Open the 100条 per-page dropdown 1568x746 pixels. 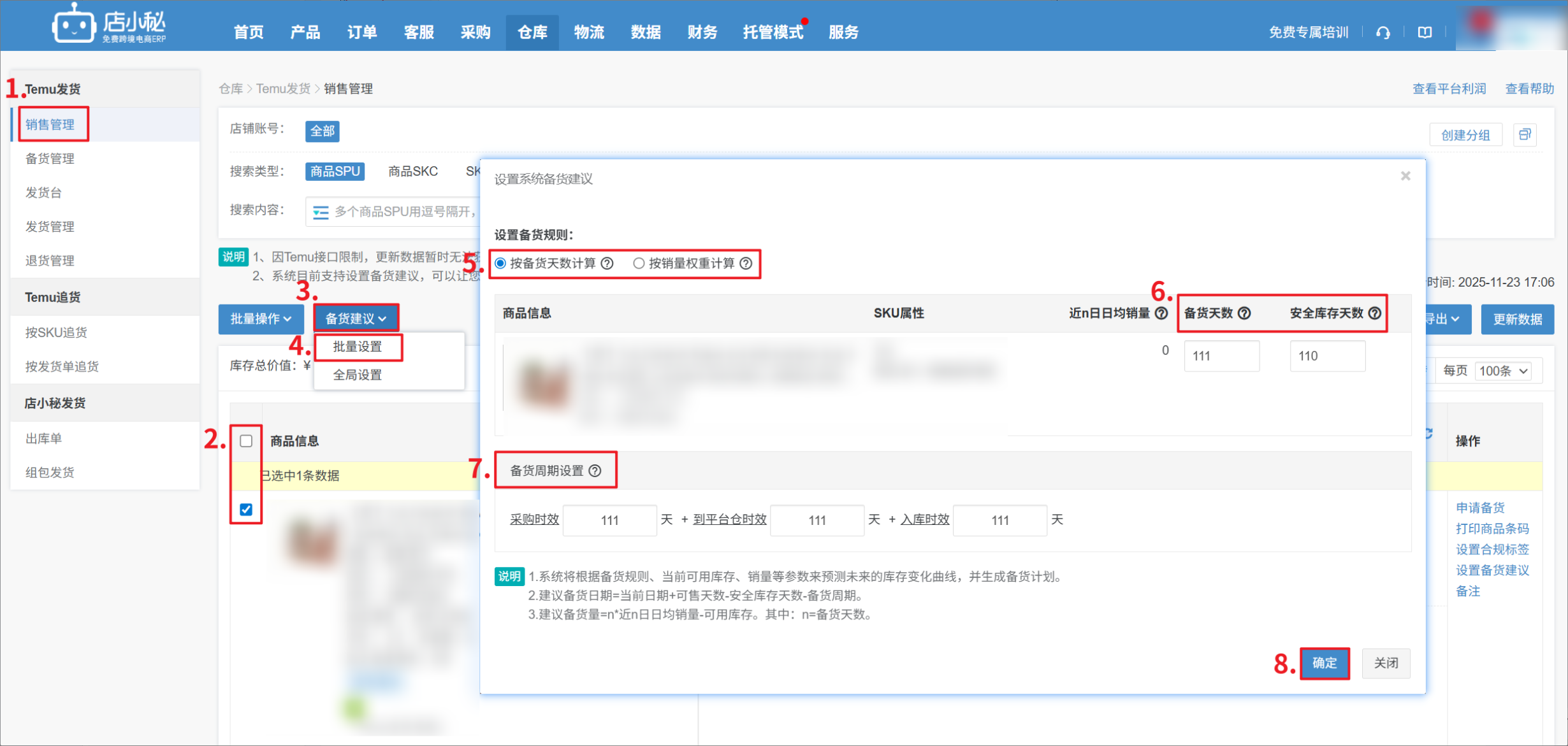point(1503,371)
